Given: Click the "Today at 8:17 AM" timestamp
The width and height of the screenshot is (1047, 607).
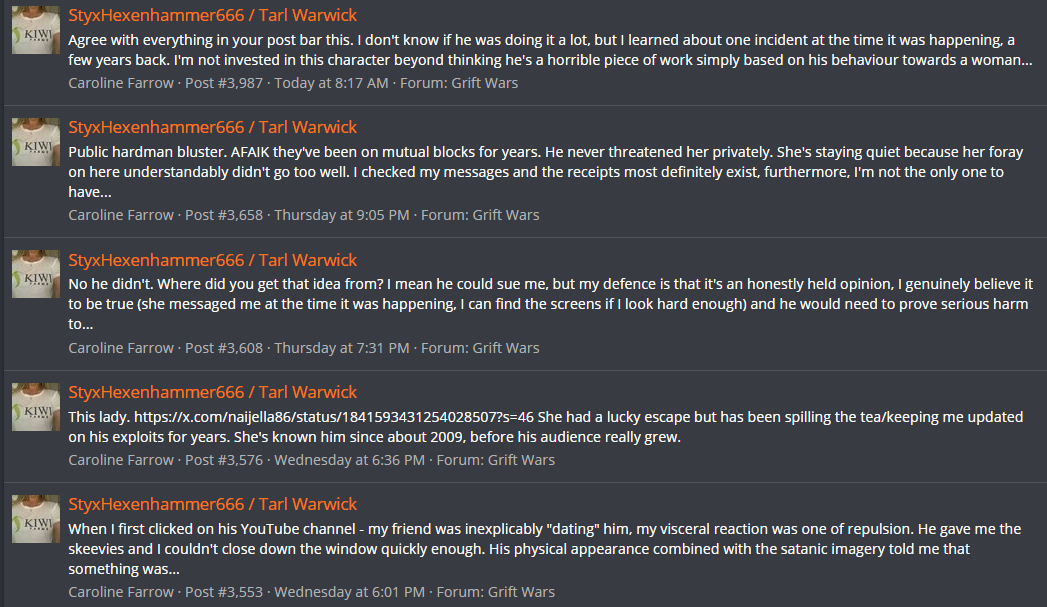Looking at the screenshot, I should (331, 83).
